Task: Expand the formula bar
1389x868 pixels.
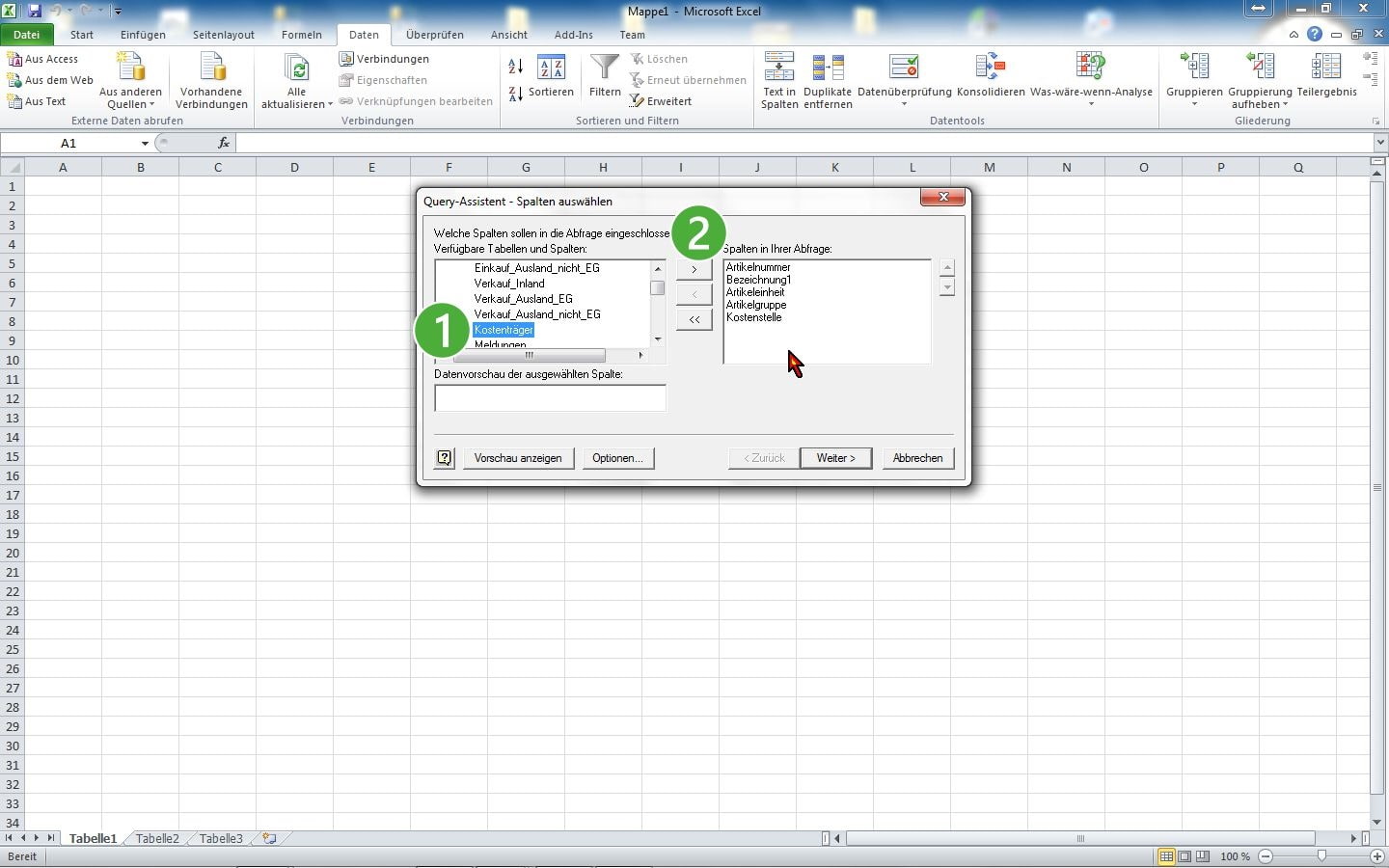Action: [1380, 143]
